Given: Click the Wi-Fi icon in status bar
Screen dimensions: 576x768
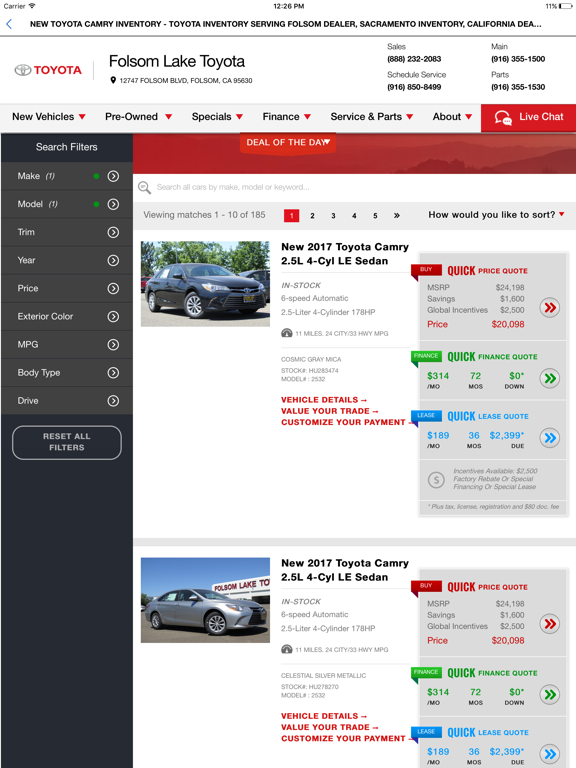Looking at the screenshot, I should [x=32, y=6].
